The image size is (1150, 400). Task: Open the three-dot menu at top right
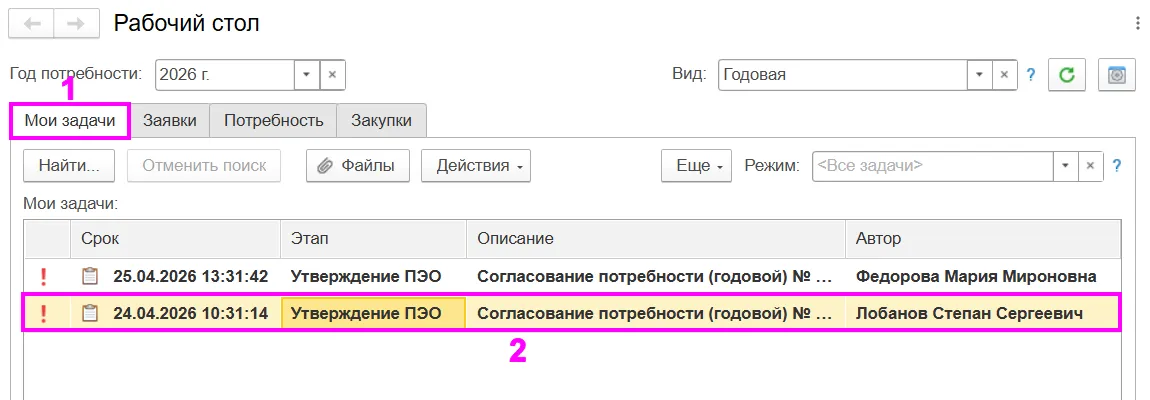[1138, 23]
